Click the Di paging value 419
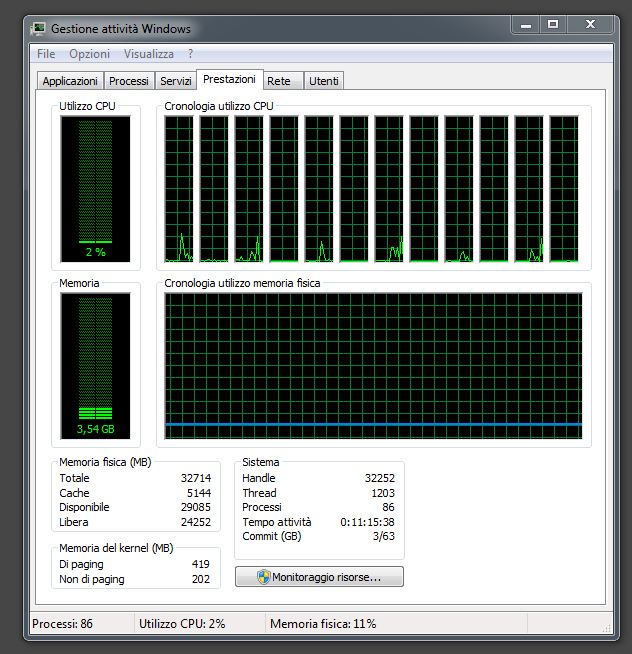Image resolution: width=632 pixels, height=654 pixels. 201,564
